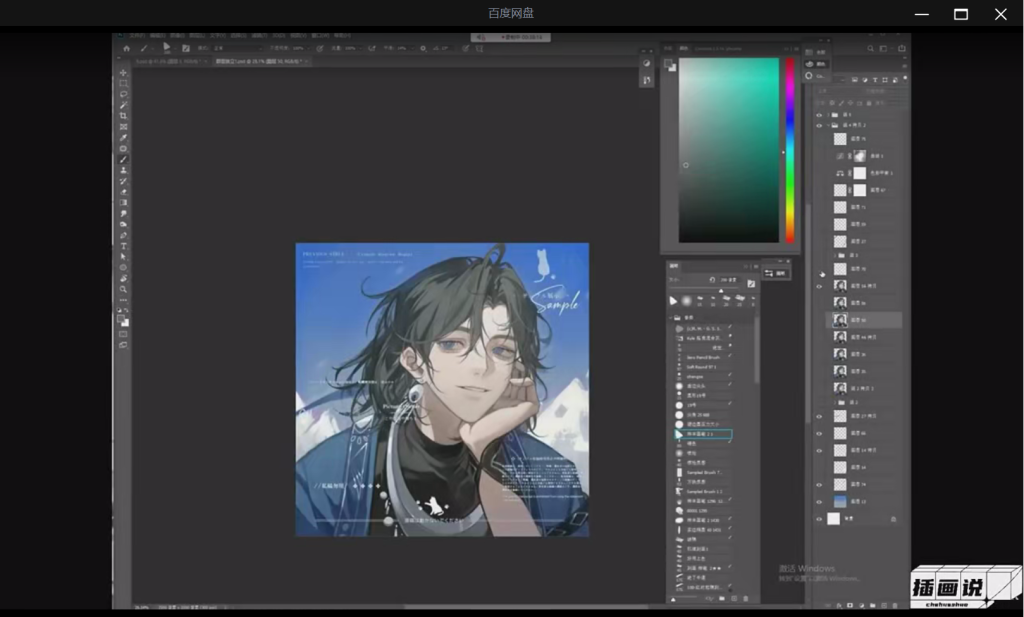The height and width of the screenshot is (617, 1024).
Task: Select the Move tool
Action: (x=124, y=73)
